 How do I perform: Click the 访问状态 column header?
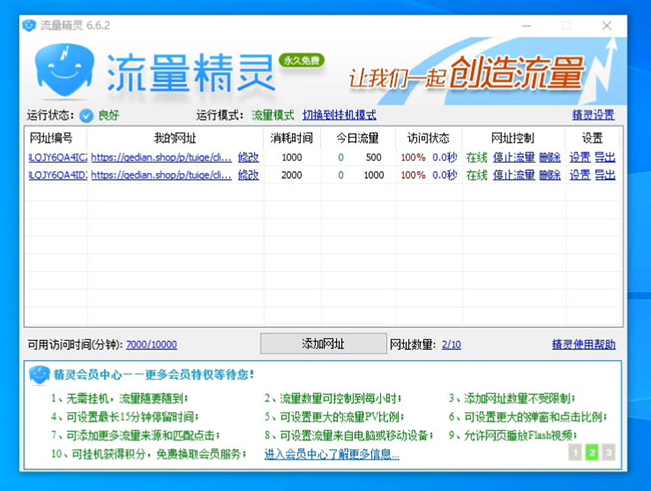pos(428,138)
